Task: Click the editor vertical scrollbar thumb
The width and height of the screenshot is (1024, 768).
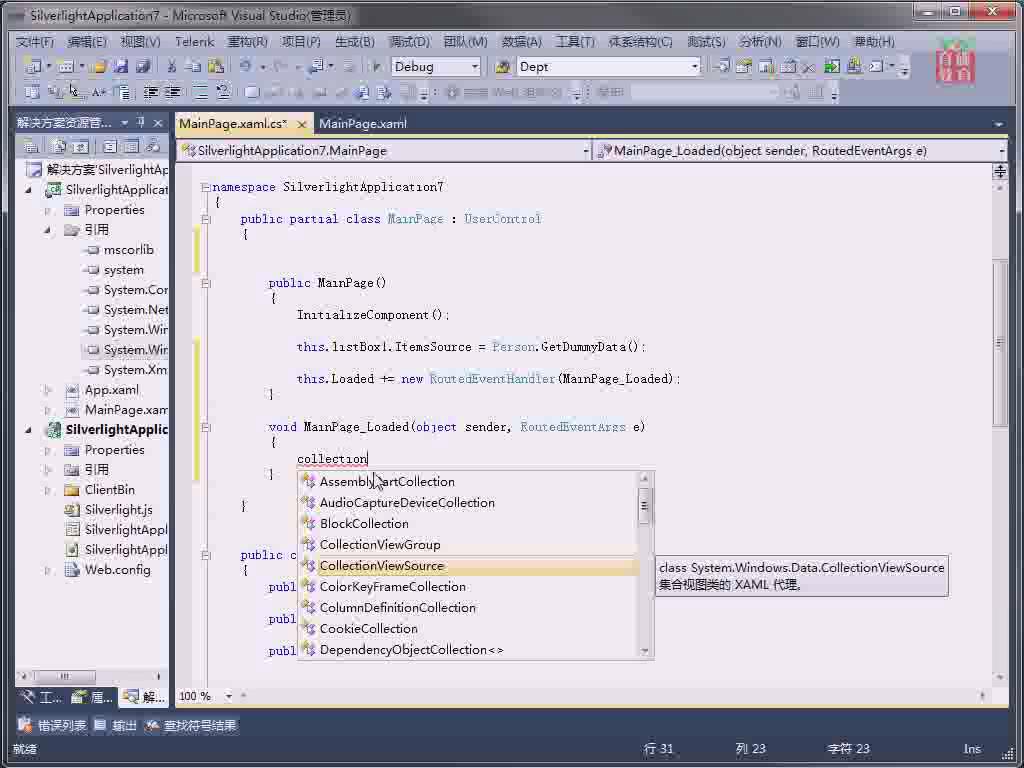Action: (x=999, y=343)
